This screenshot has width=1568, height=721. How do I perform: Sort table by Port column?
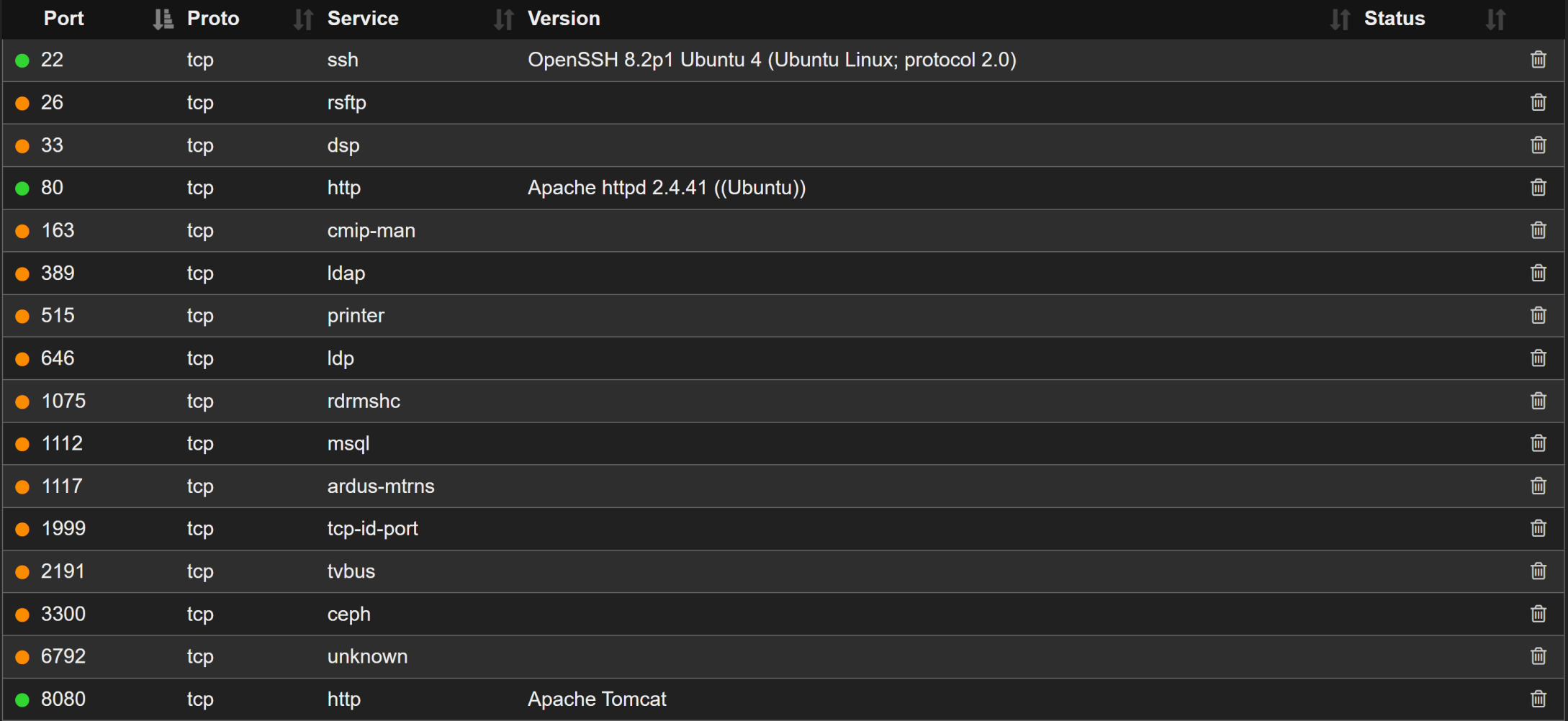pyautogui.click(x=163, y=19)
